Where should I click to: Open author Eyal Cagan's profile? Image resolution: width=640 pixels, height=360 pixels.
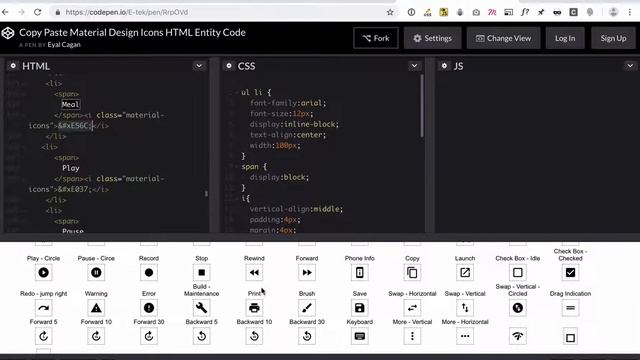[x=64, y=45]
